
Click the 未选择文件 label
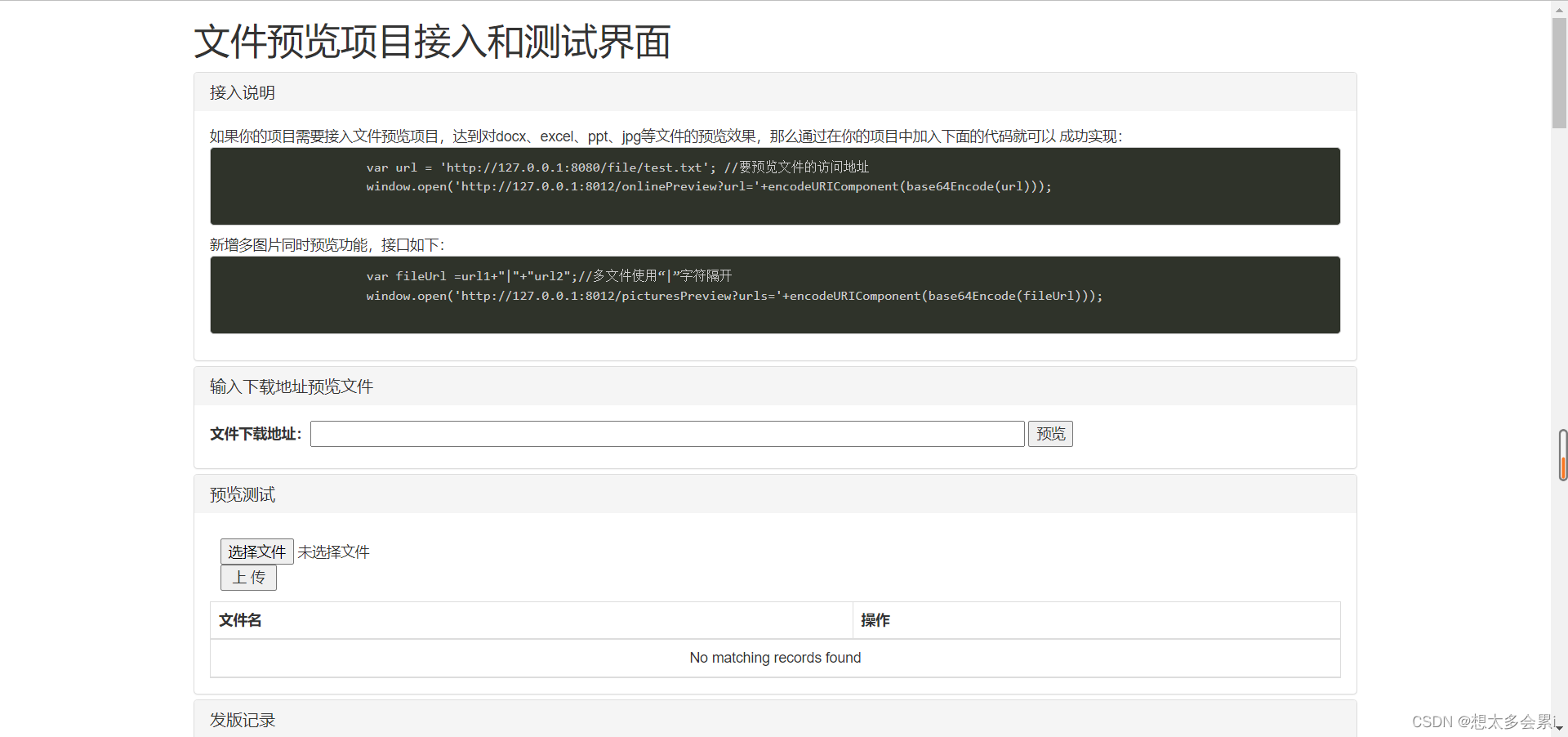pos(333,552)
